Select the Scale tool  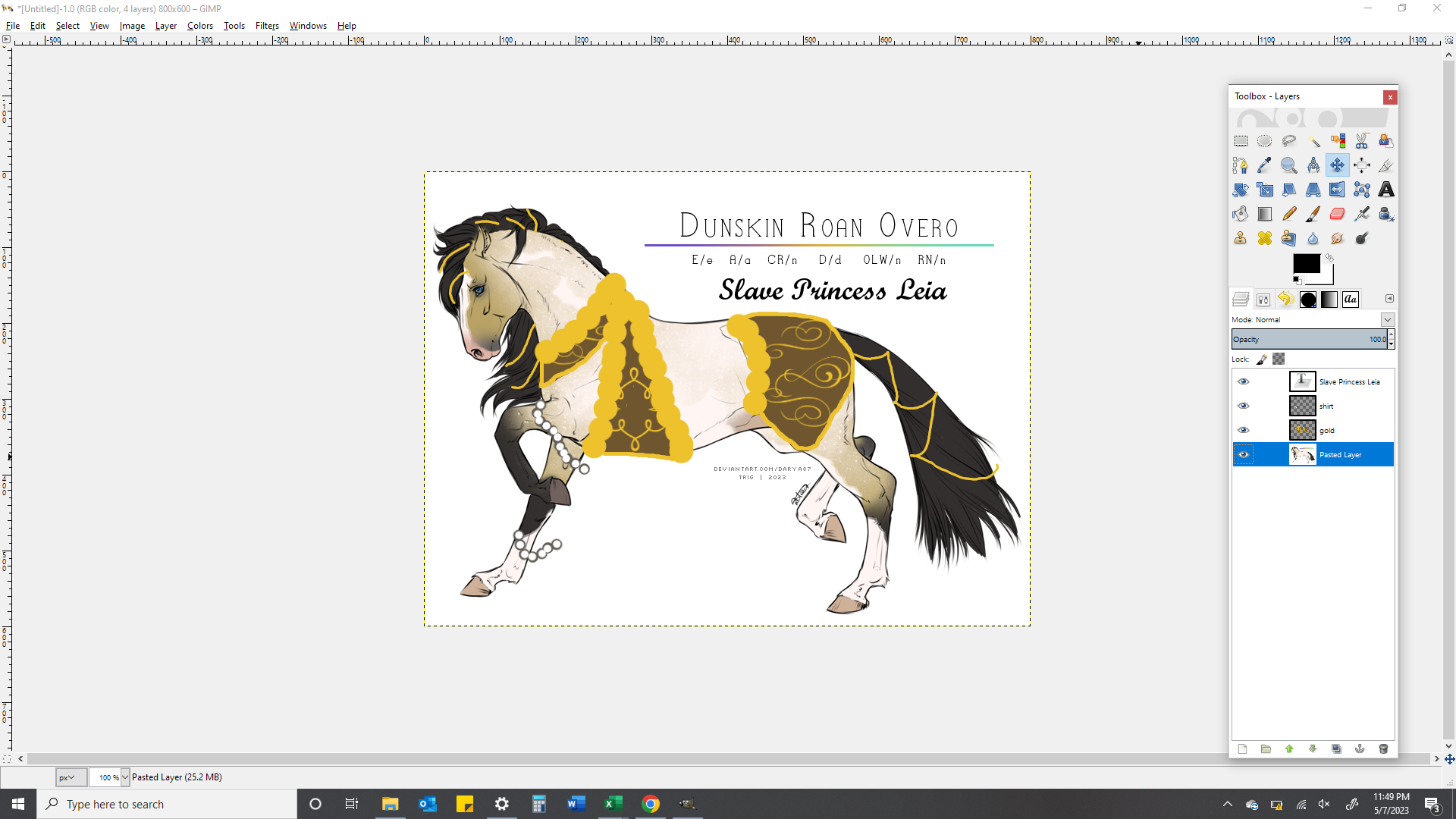click(1265, 190)
